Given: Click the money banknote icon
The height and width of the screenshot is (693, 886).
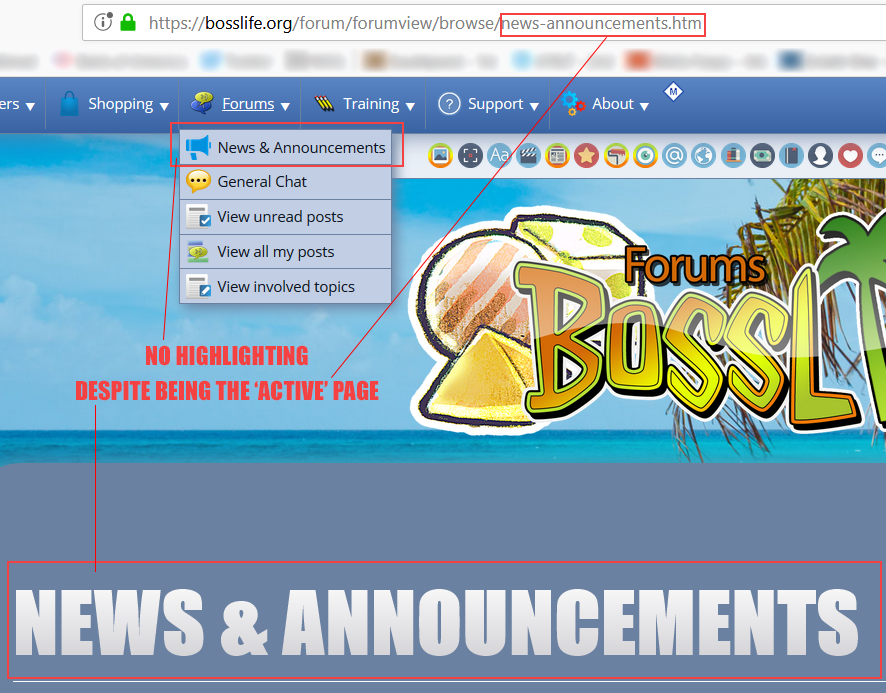Looking at the screenshot, I should (x=762, y=156).
